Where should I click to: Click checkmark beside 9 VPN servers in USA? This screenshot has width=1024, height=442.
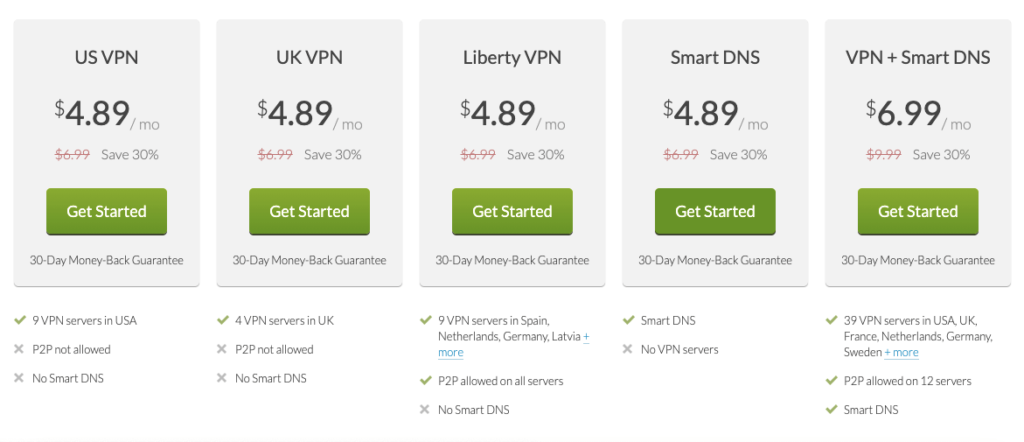click(19, 321)
